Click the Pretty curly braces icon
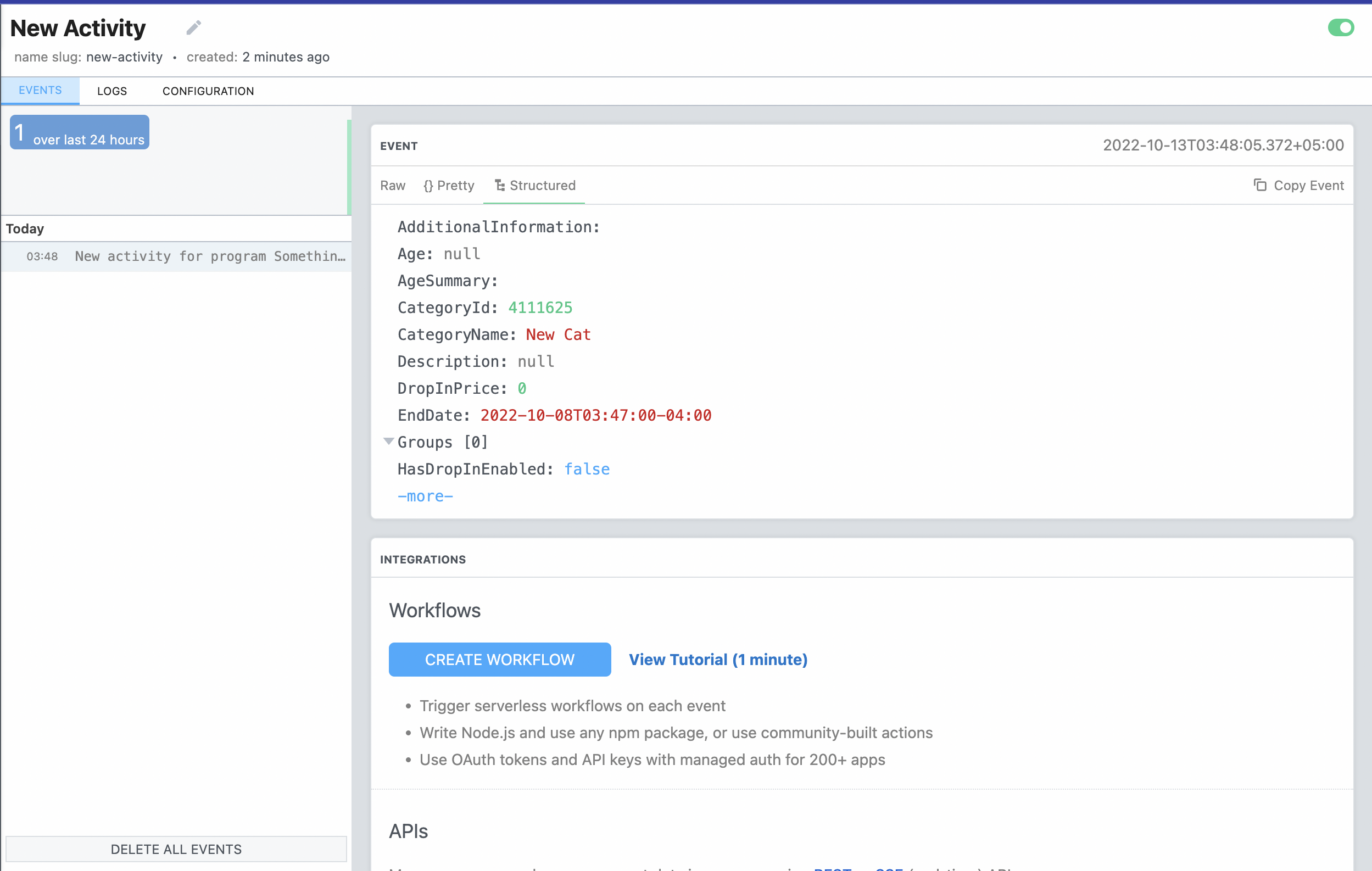The image size is (1372, 871). (x=428, y=186)
